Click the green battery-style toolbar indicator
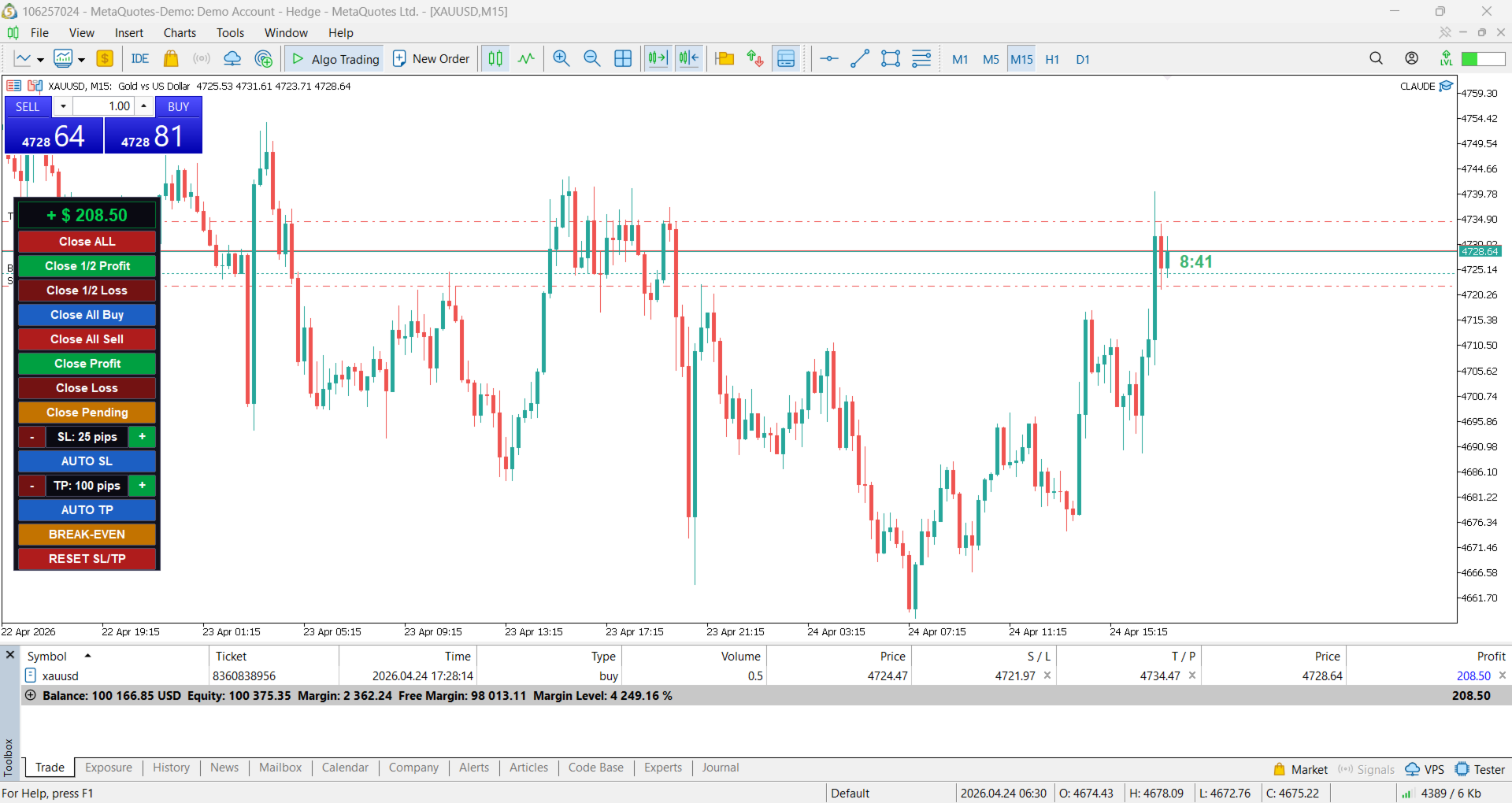The image size is (1512, 803). tap(1483, 59)
